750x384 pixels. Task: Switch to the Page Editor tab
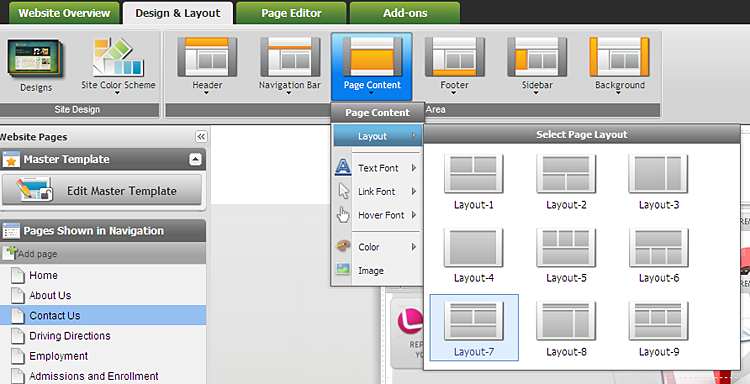tap(291, 13)
